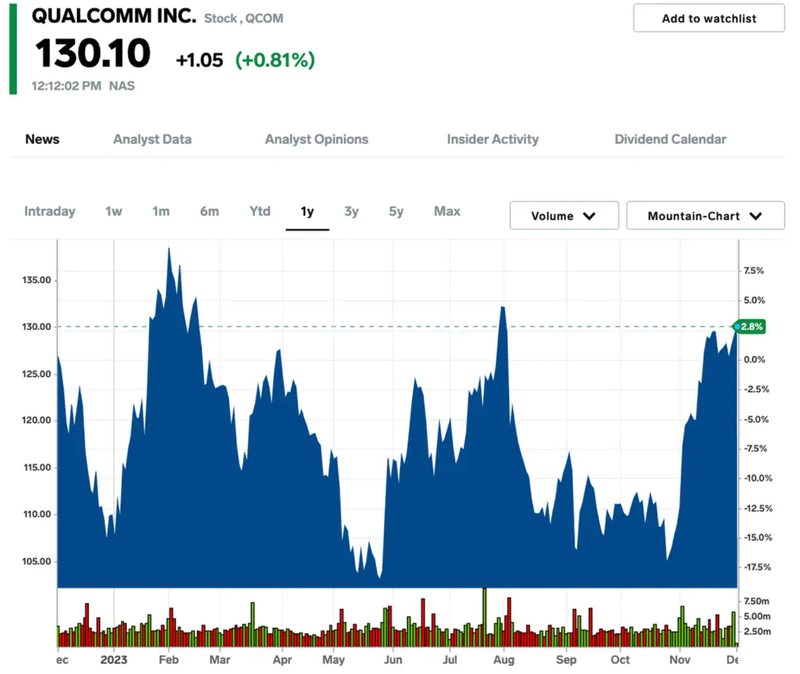Screen dimensions: 800x674
Task: Click the Mar date axis label
Action: pyautogui.click(x=220, y=660)
